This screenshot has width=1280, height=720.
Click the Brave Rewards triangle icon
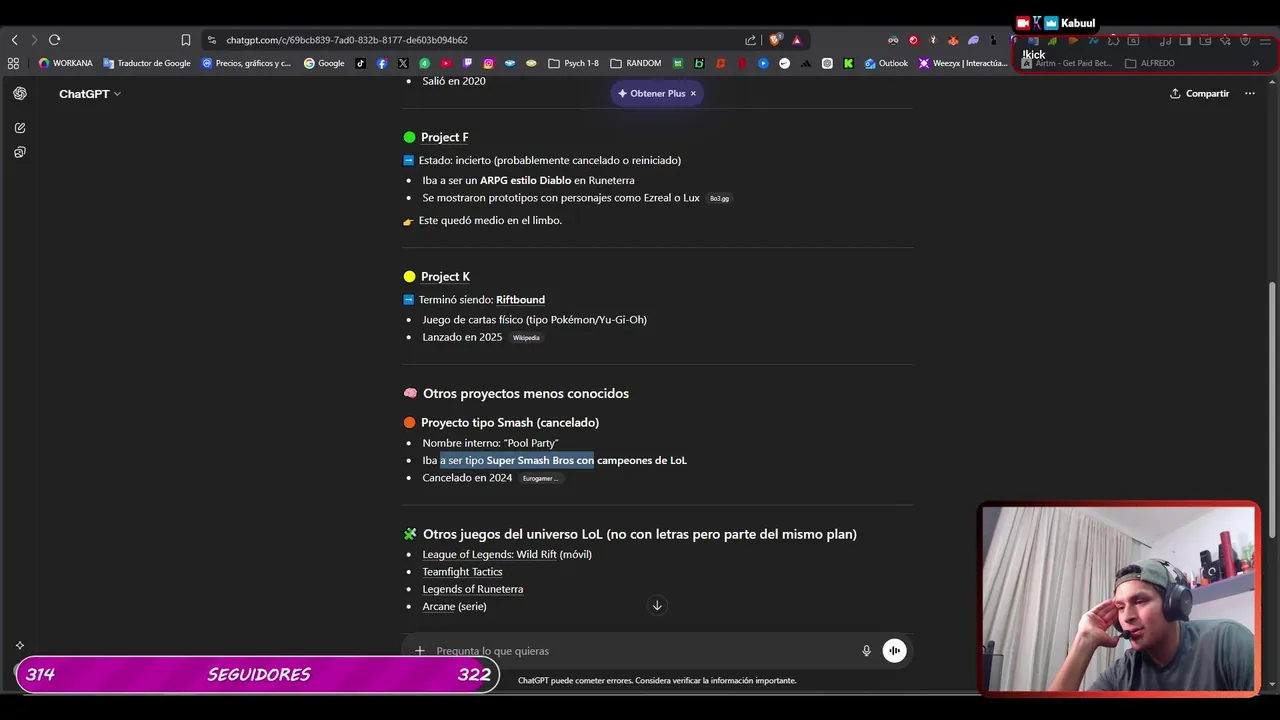[796, 40]
